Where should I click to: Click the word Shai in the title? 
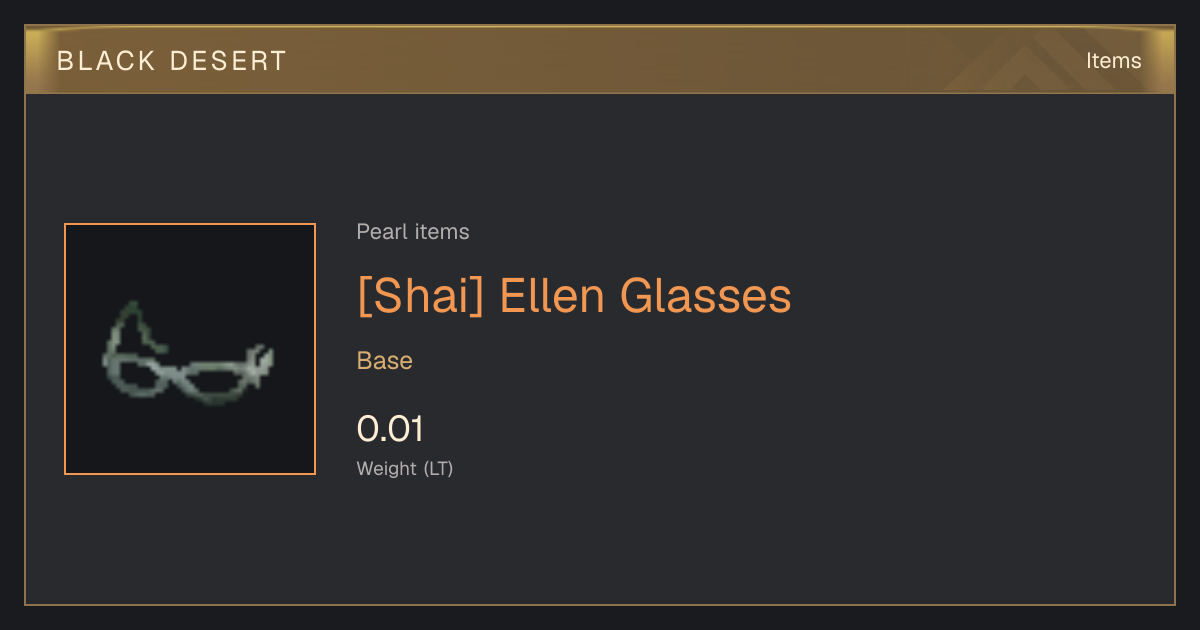coord(420,296)
